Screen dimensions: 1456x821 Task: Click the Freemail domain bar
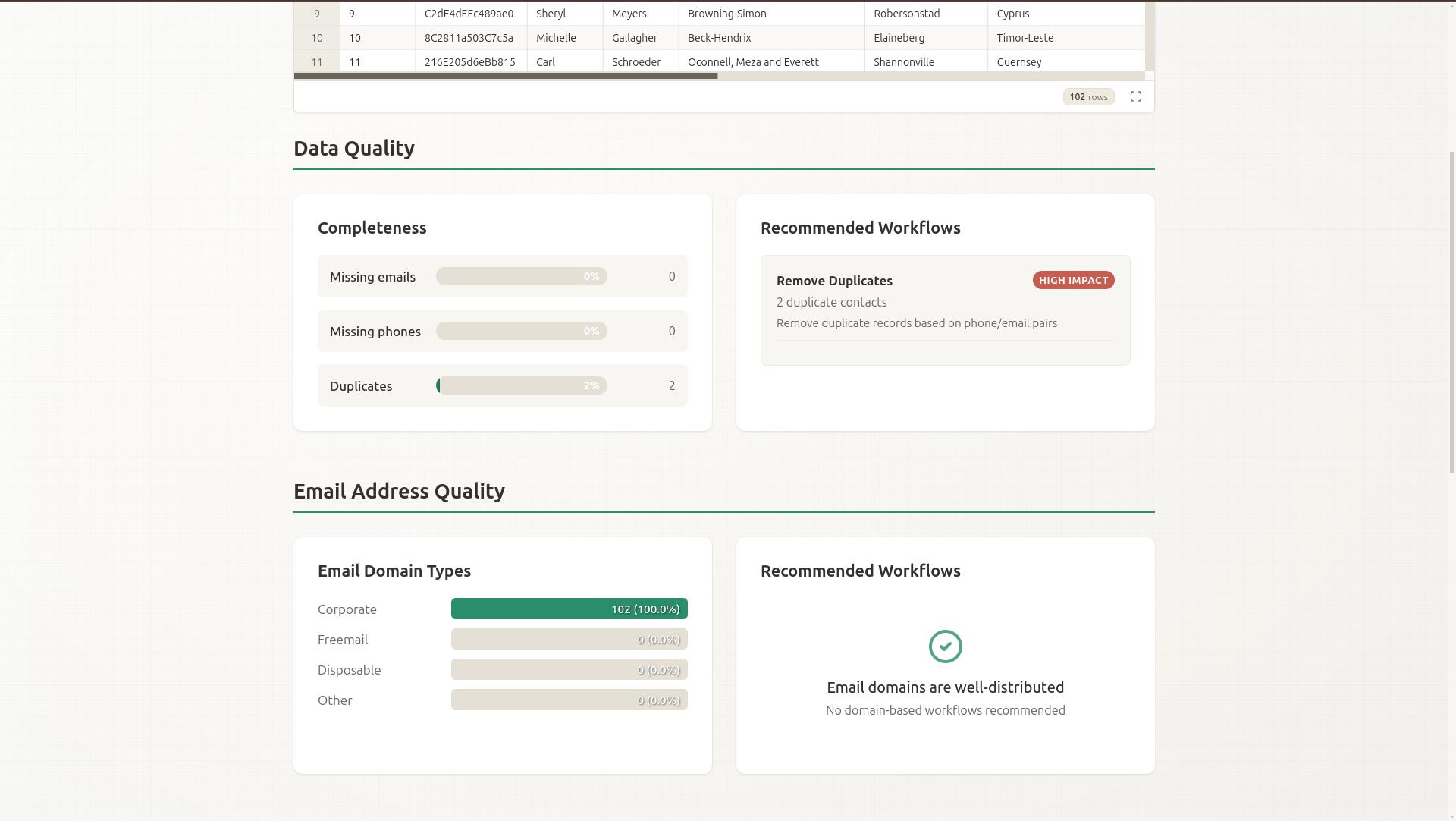569,639
